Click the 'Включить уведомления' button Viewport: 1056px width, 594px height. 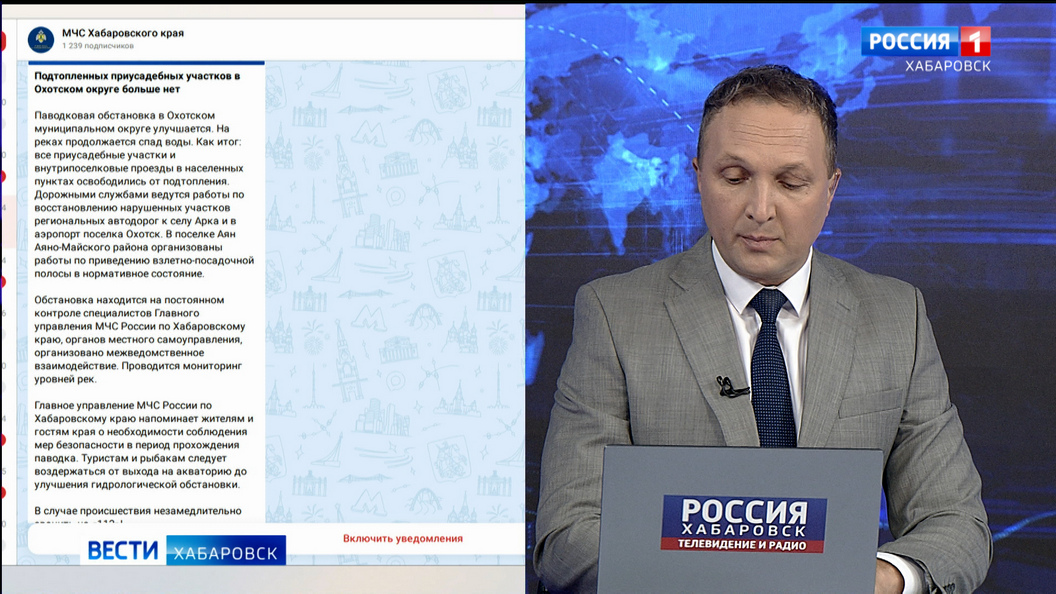[x=403, y=539]
